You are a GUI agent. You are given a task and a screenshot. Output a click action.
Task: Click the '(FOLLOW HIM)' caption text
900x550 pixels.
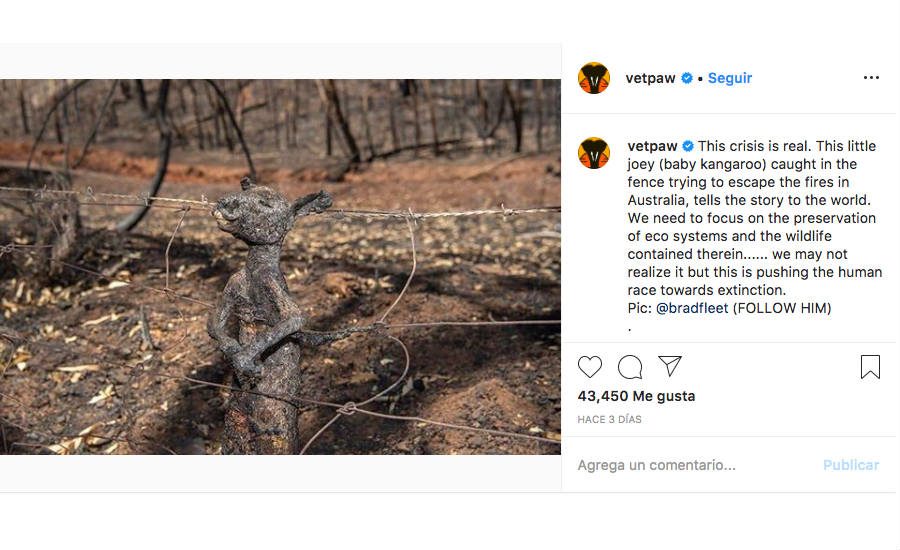(782, 308)
